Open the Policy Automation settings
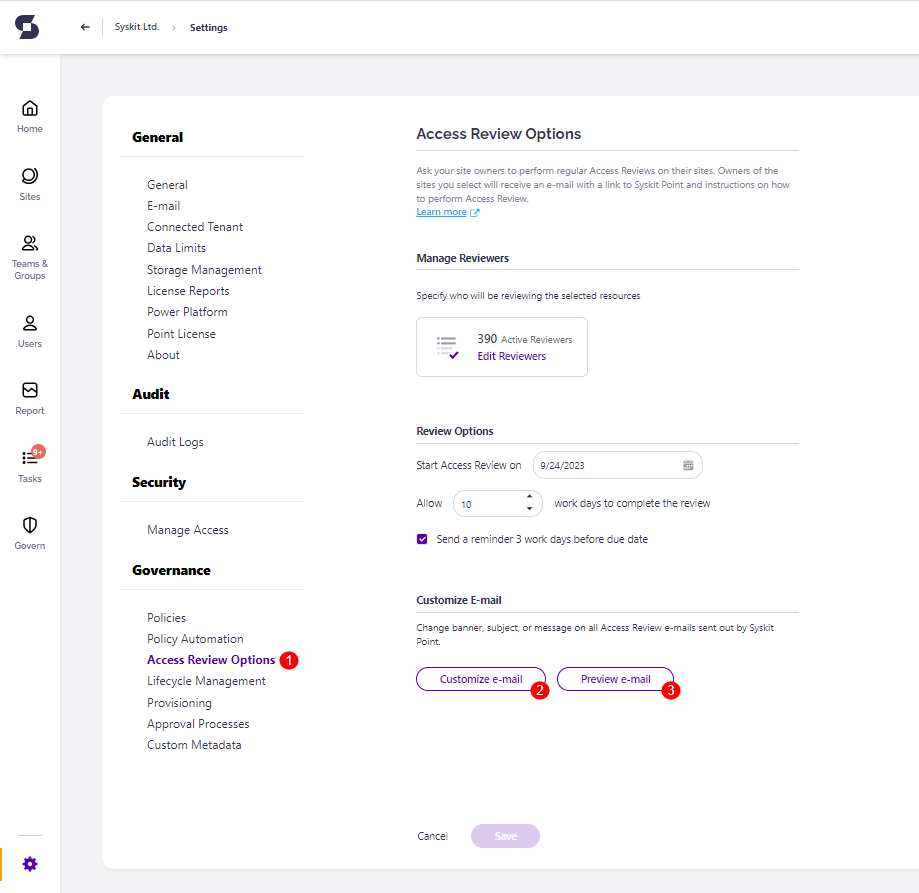Screen dimensions: 919x893 [x=194, y=638]
